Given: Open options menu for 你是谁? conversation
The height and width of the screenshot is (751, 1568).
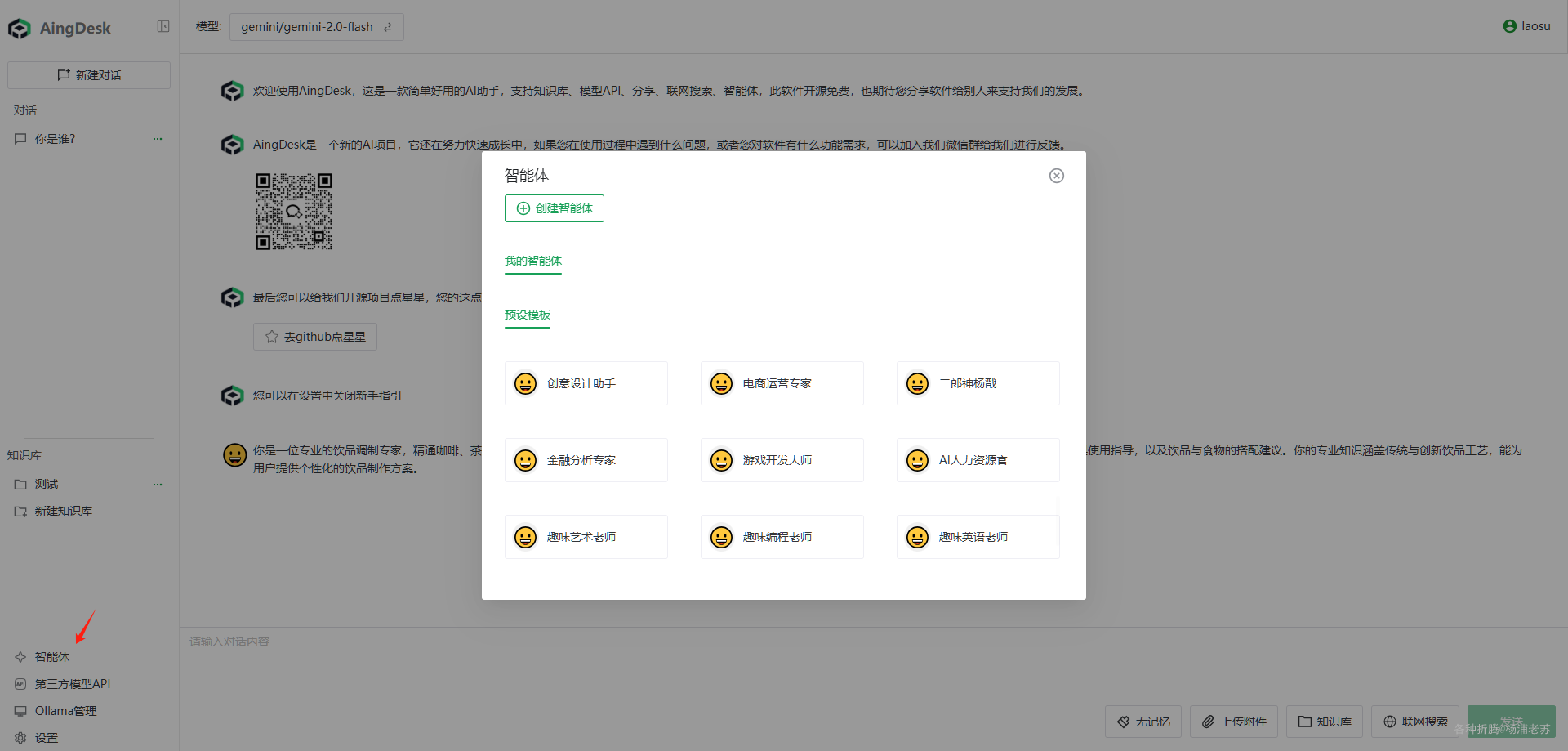Looking at the screenshot, I should (158, 139).
